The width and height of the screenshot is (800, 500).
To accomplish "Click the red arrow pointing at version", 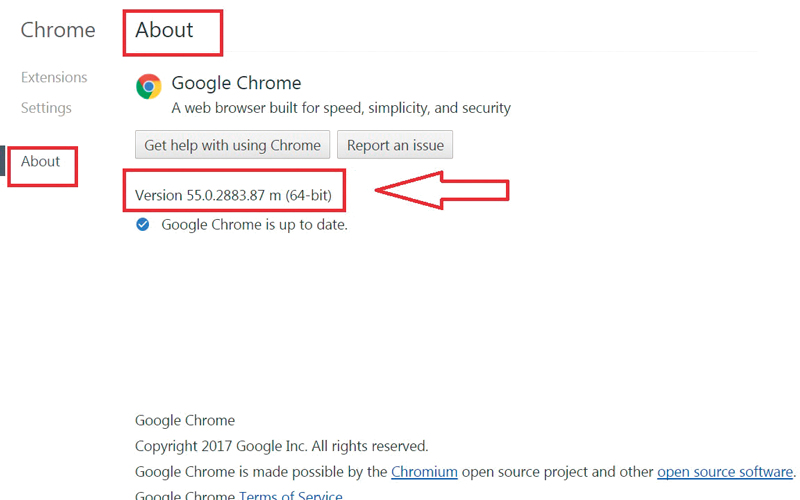I will 440,188.
